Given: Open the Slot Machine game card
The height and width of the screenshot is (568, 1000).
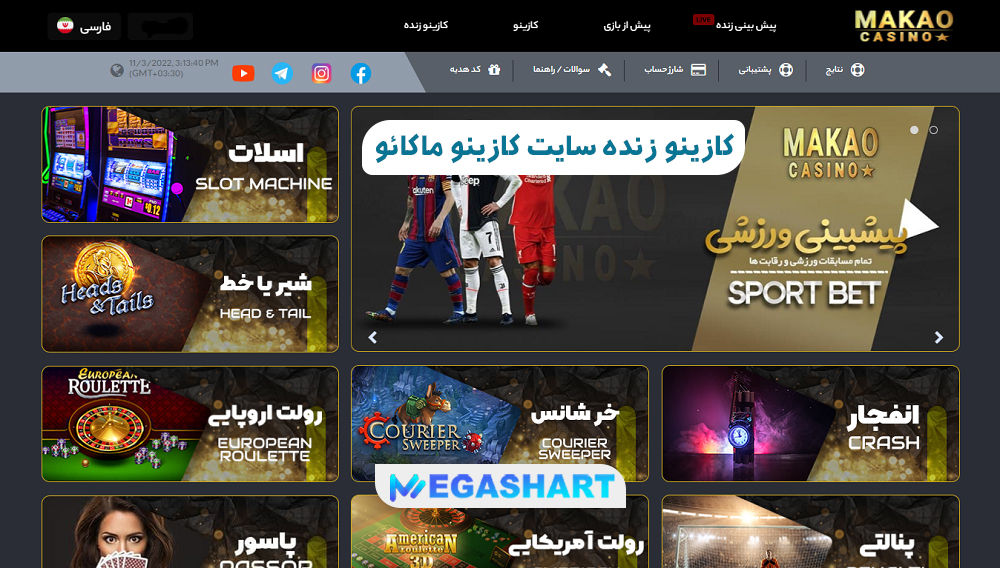Looking at the screenshot, I should coord(190,164).
